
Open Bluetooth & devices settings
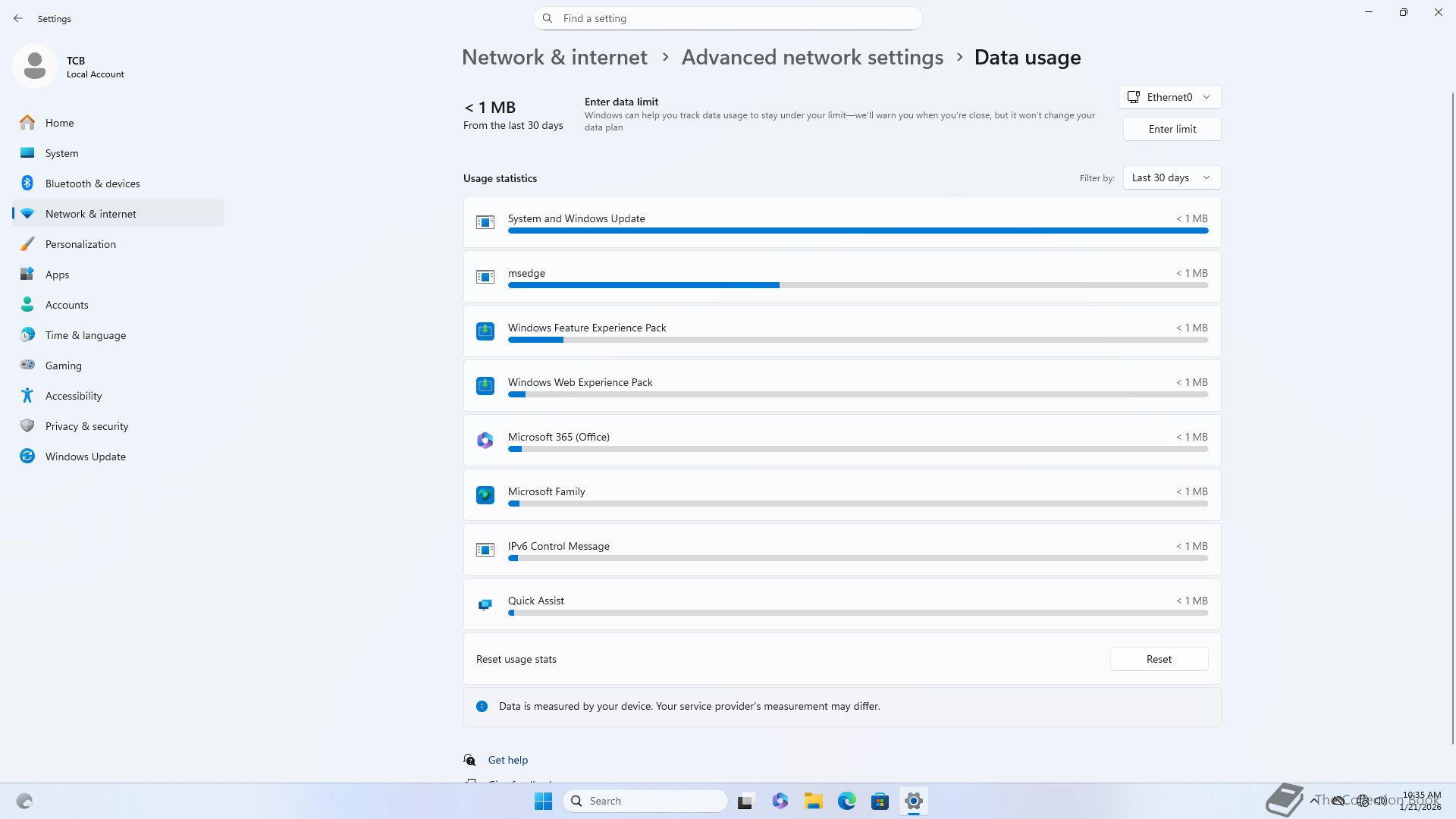(x=93, y=184)
